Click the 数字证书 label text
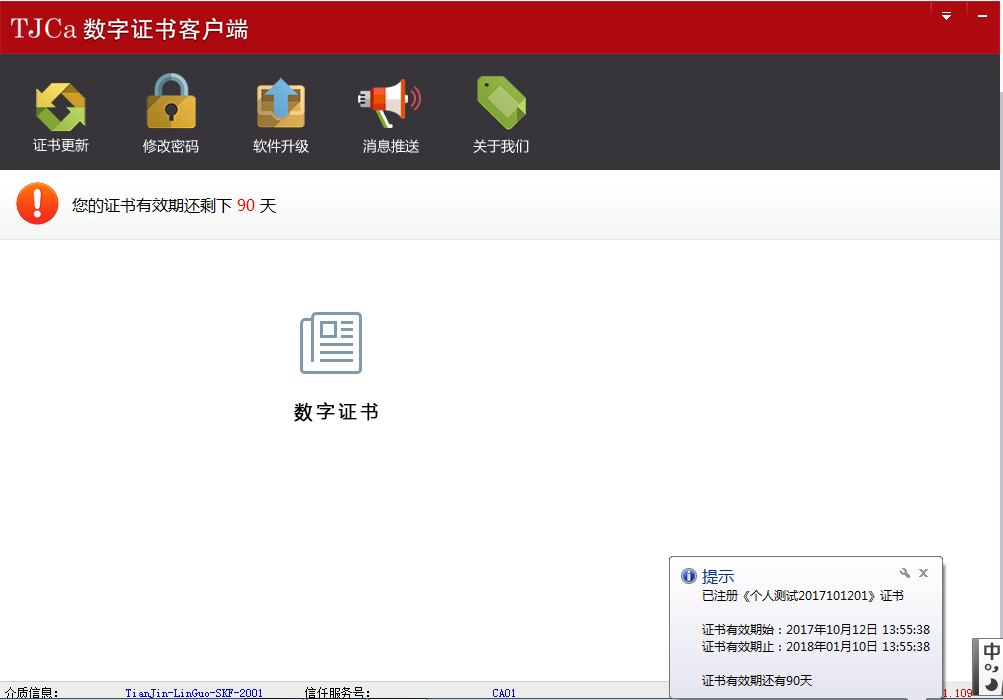Viewport: 1003px width, 700px height. click(x=336, y=412)
